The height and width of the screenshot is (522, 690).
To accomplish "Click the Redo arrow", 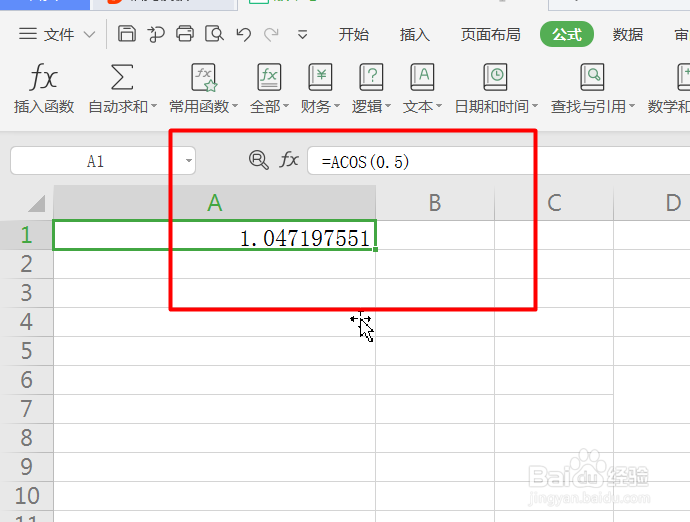I will (x=272, y=34).
